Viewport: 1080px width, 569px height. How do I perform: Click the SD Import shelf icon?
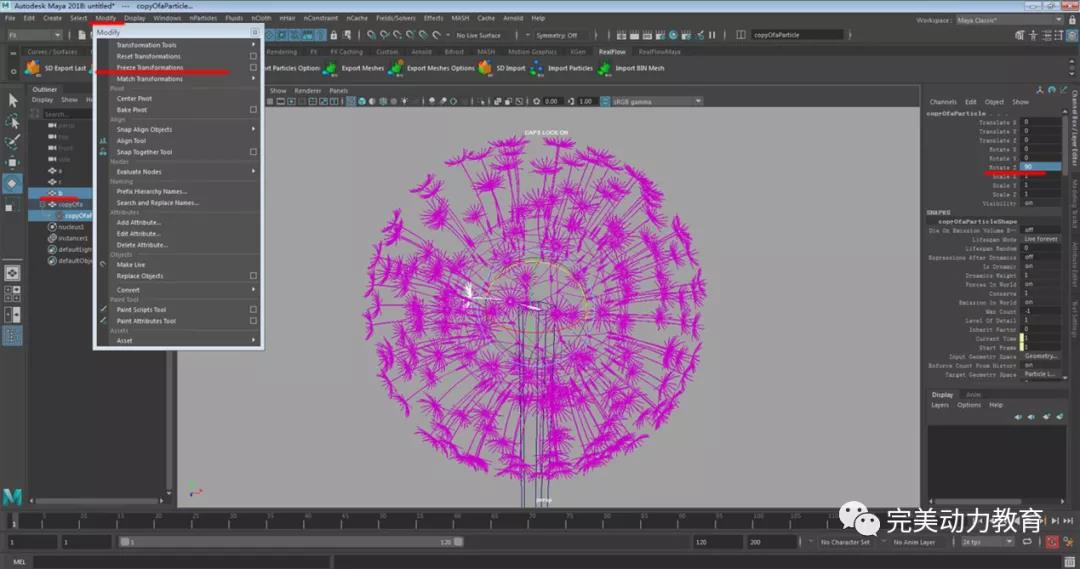pos(485,68)
